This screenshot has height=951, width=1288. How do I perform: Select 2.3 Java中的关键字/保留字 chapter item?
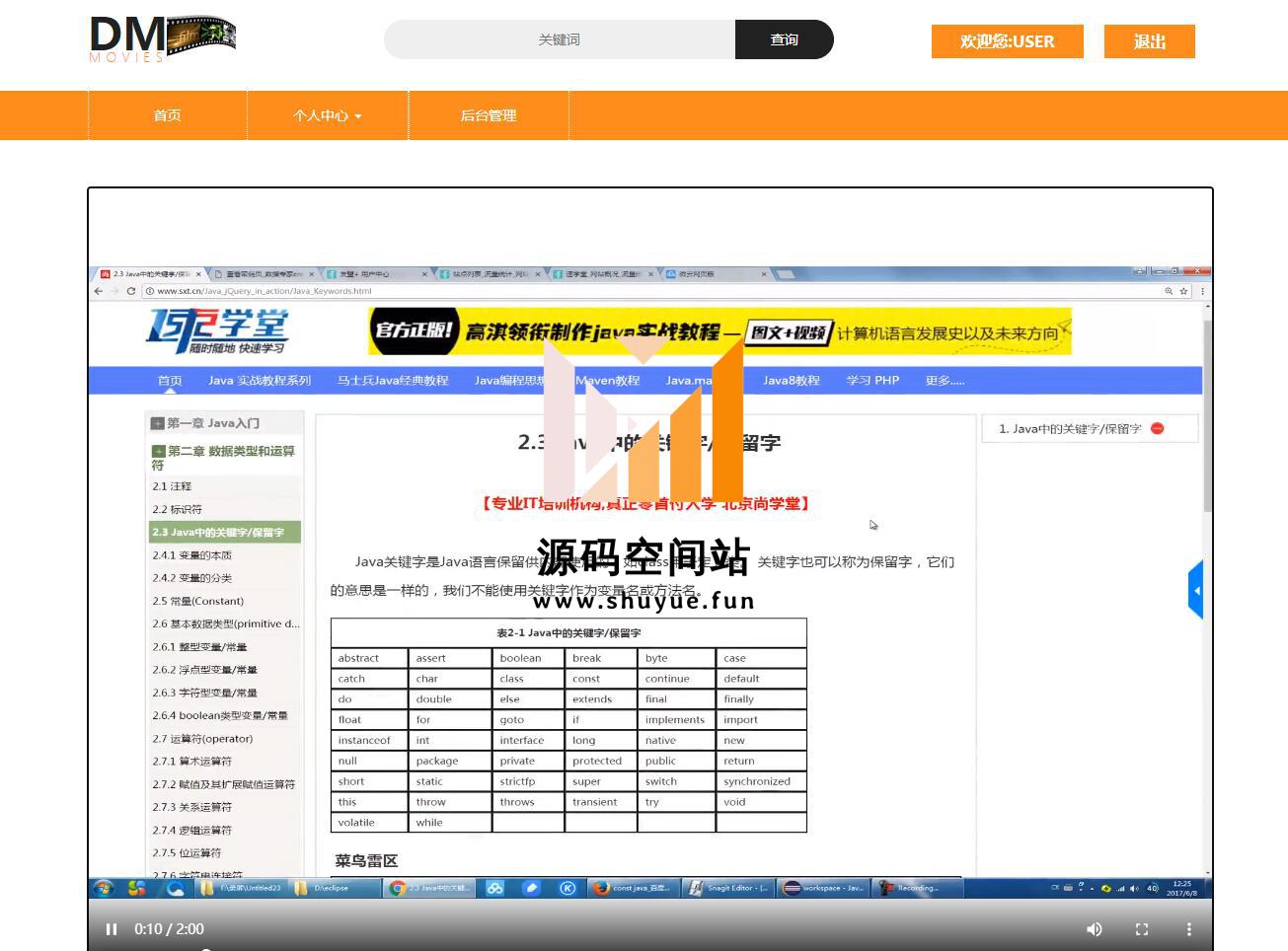point(225,532)
